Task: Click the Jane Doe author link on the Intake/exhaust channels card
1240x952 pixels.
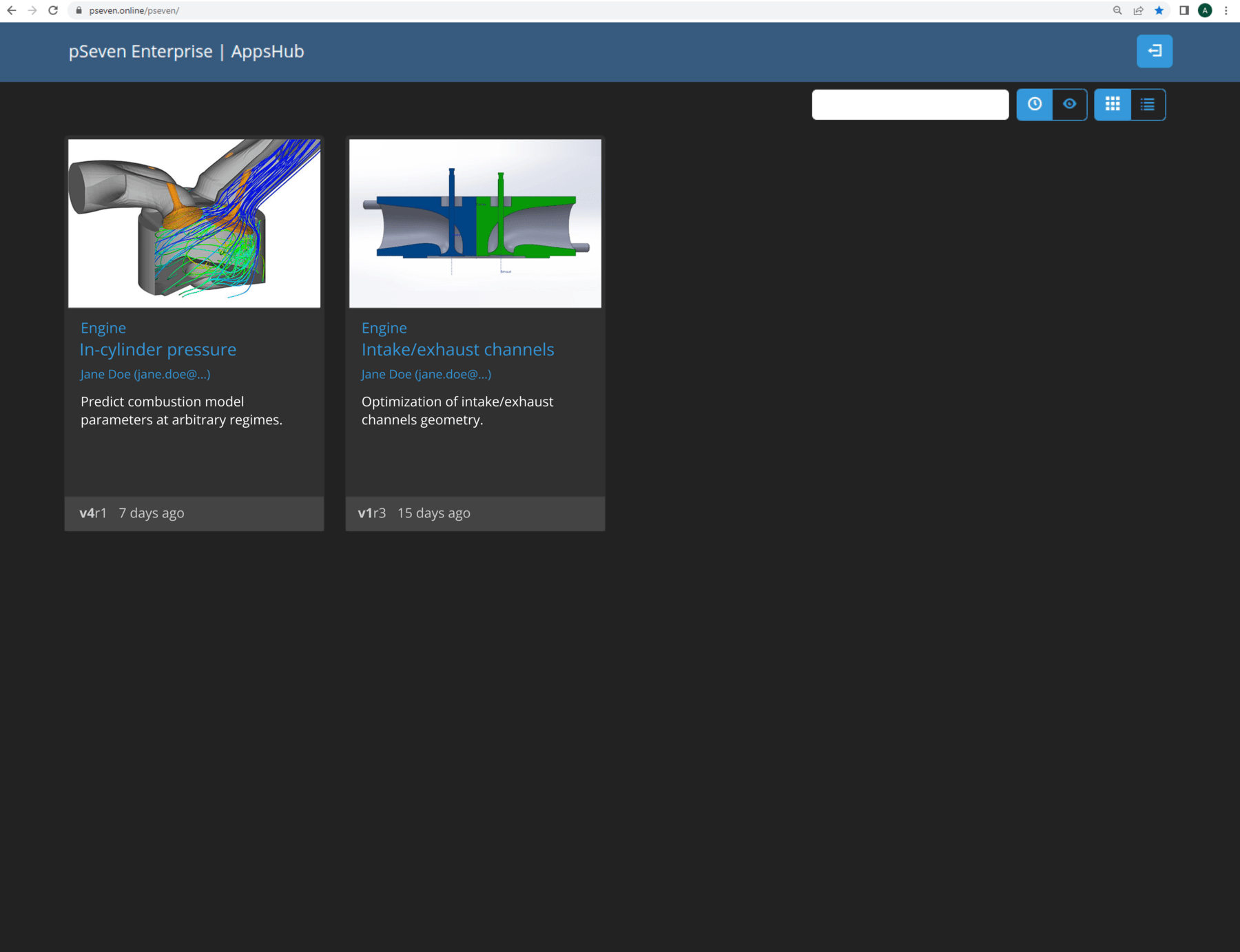Action: [426, 374]
